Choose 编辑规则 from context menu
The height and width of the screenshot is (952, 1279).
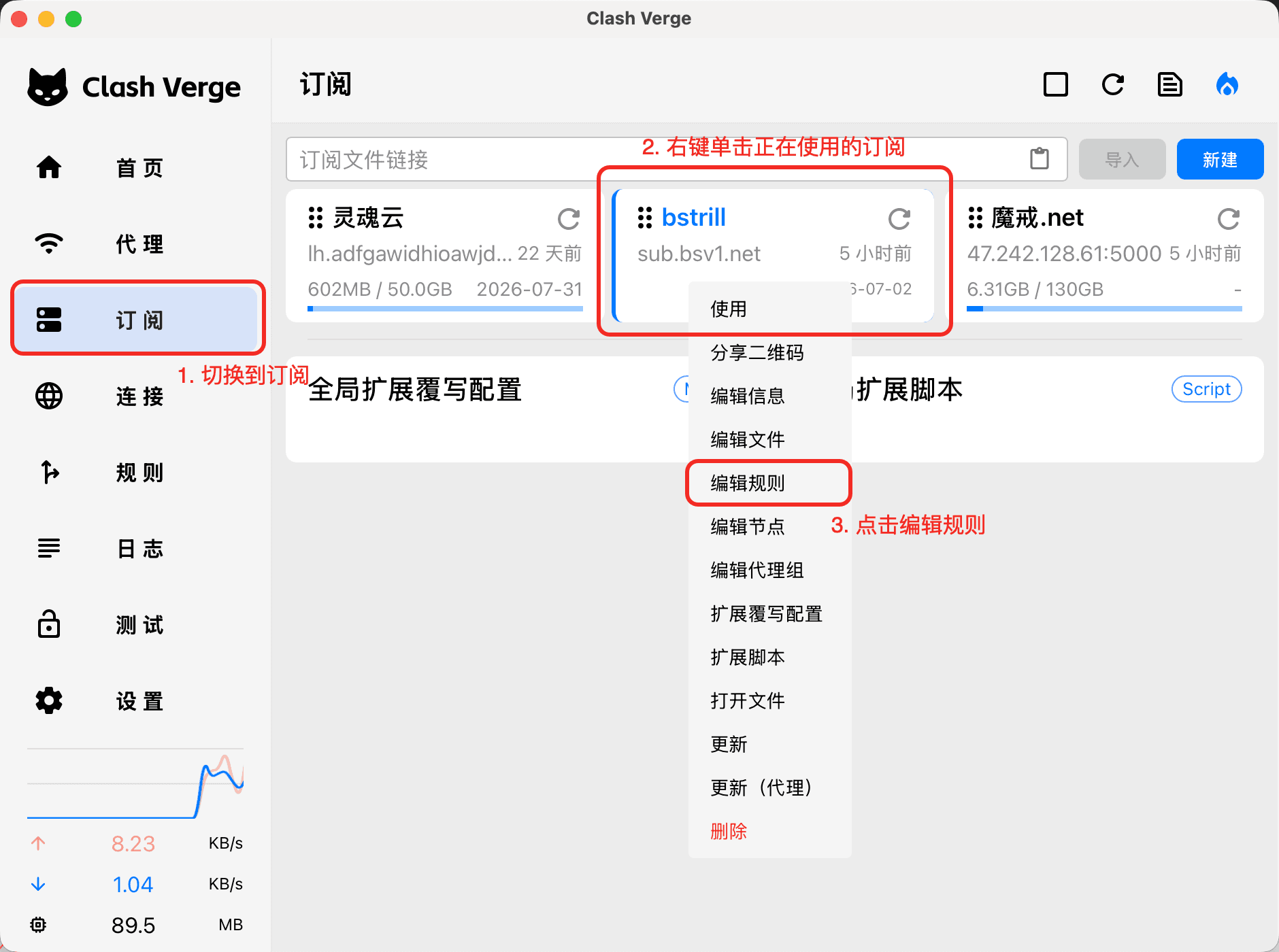[770, 483]
